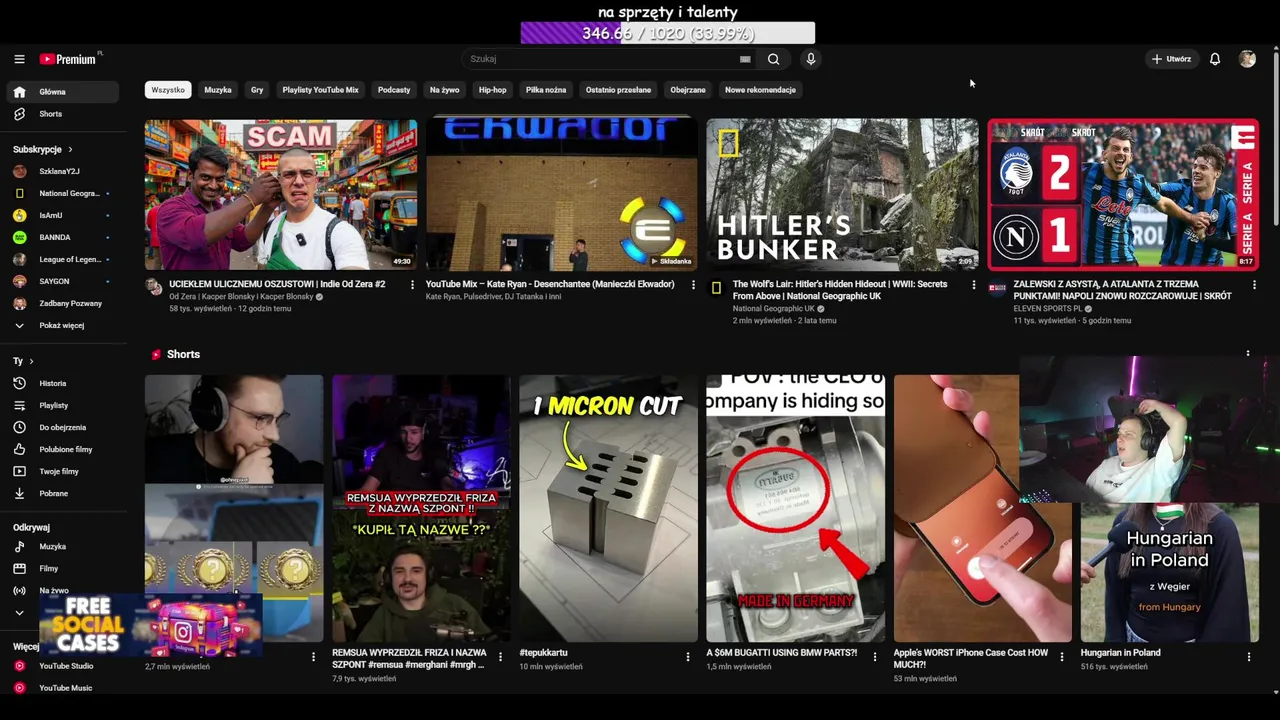Viewport: 1280px width, 720px height.
Task: Open Apple's WORST iPhone Case short title
Action: click(x=971, y=658)
